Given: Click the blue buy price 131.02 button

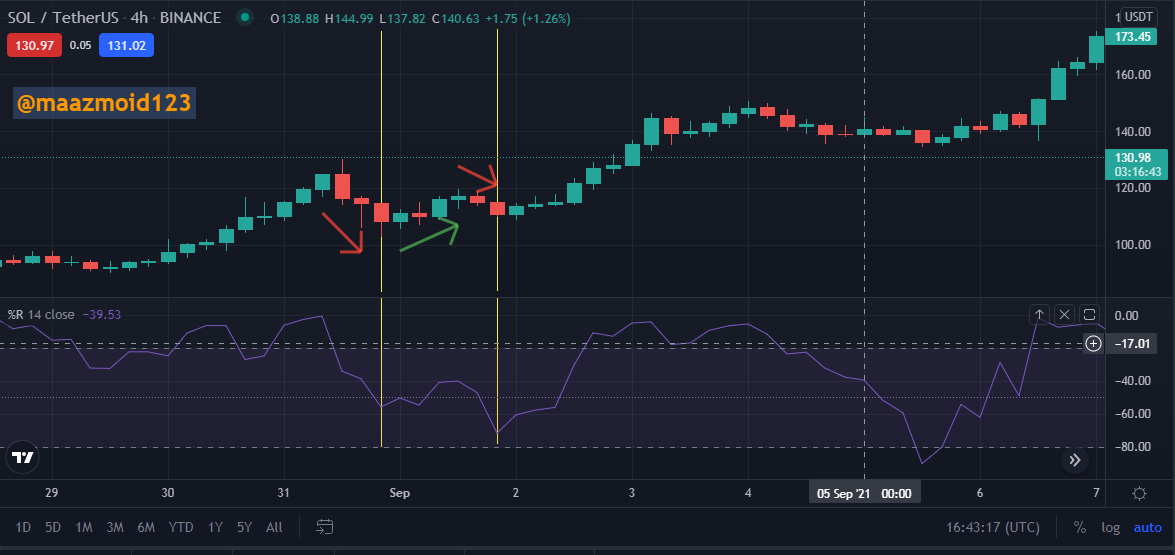Looking at the screenshot, I should point(126,46).
